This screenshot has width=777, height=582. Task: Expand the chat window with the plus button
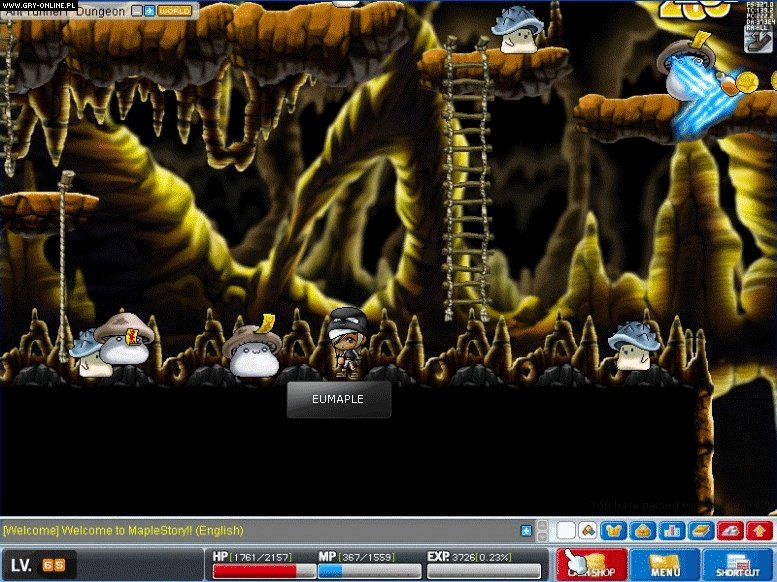527,530
